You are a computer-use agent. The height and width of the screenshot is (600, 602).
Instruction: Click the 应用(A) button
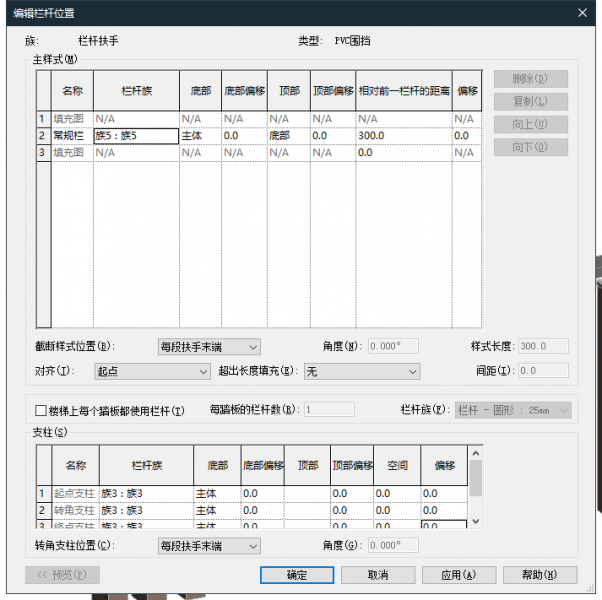coord(459,575)
